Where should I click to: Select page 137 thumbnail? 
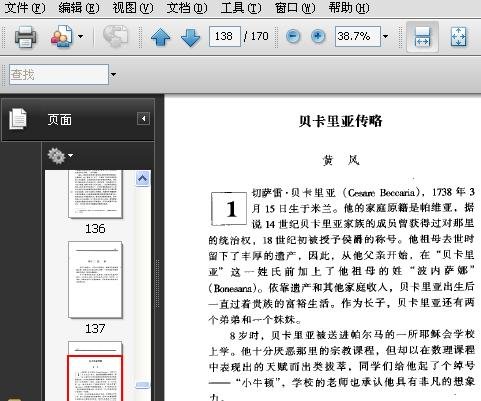pos(95,280)
